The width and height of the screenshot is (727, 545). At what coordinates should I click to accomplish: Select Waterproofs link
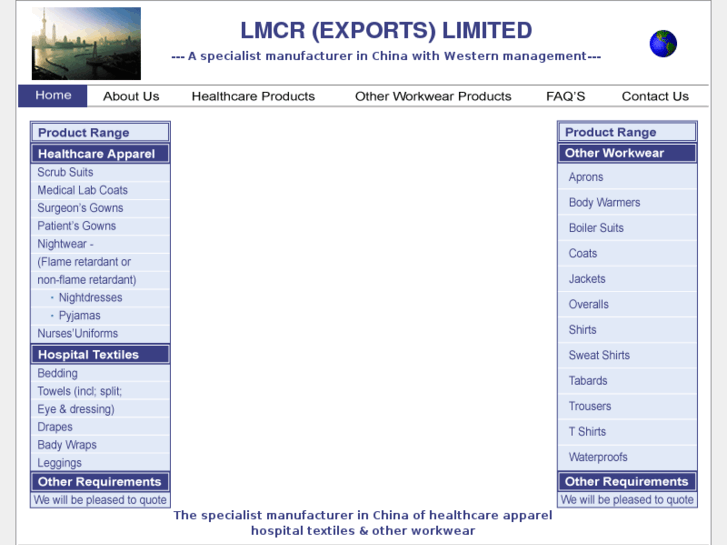598,457
